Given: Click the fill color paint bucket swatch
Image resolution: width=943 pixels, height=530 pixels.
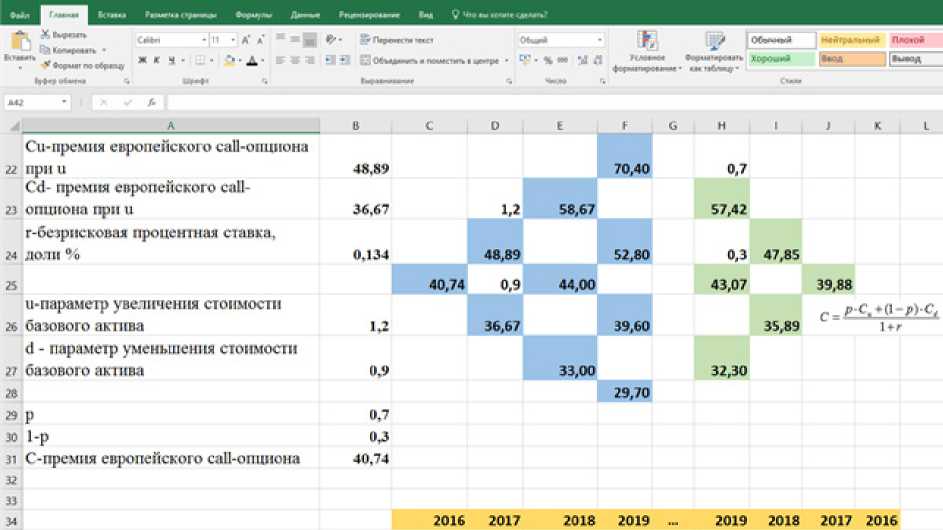Looking at the screenshot, I should 229,60.
